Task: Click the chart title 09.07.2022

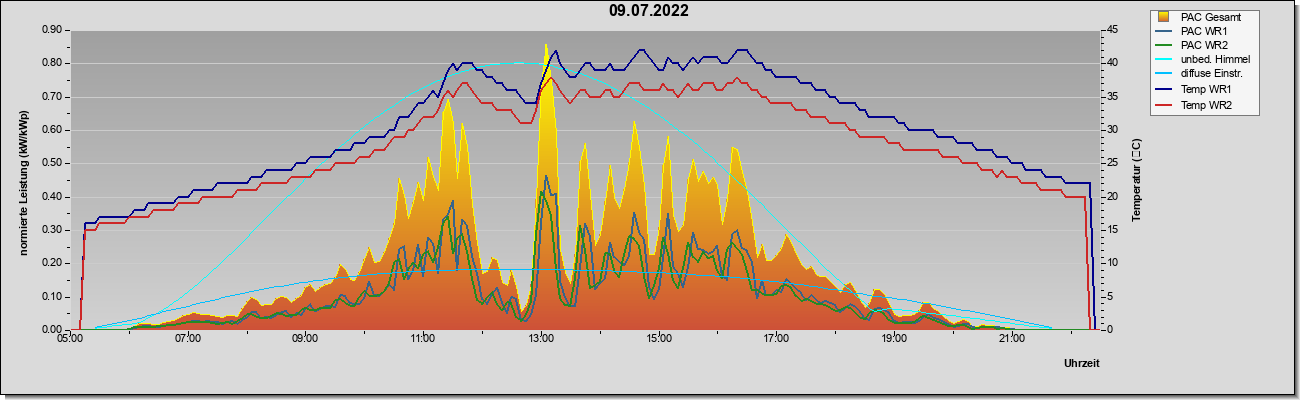Action: point(649,12)
